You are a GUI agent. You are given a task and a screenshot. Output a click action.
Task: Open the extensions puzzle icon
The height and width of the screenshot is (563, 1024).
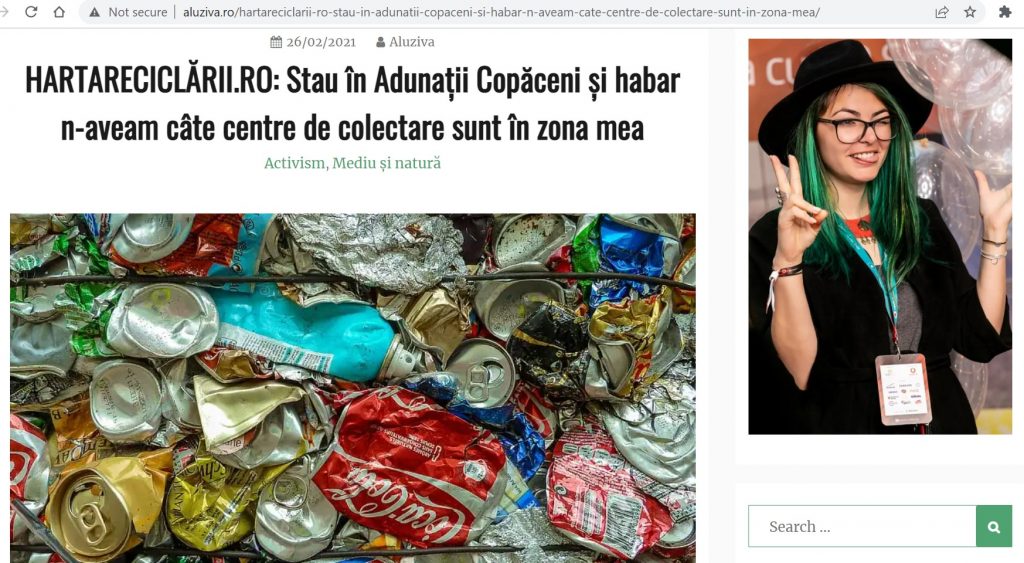click(1005, 12)
